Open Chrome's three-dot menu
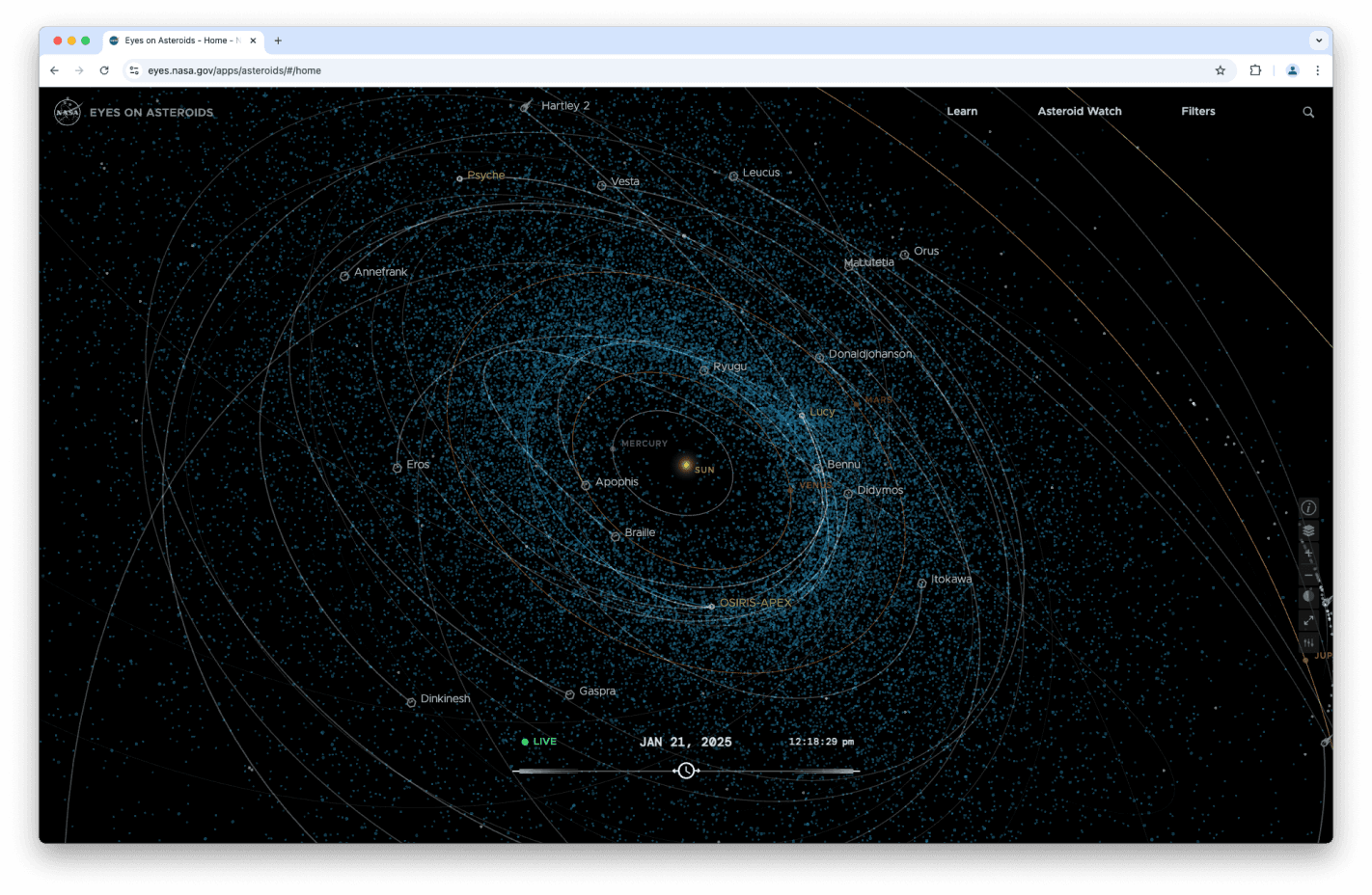The image size is (1372, 895). click(x=1317, y=70)
